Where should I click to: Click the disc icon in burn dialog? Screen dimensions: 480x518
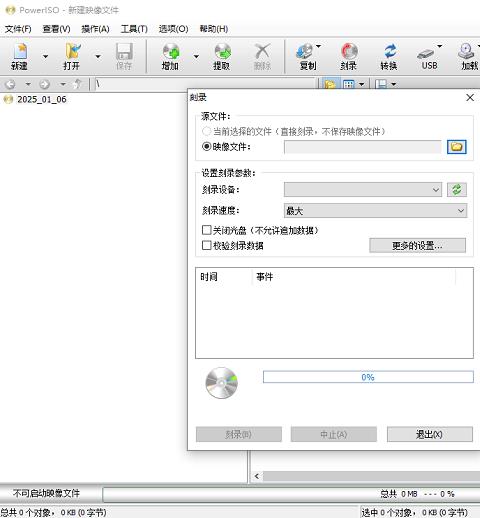(x=221, y=383)
